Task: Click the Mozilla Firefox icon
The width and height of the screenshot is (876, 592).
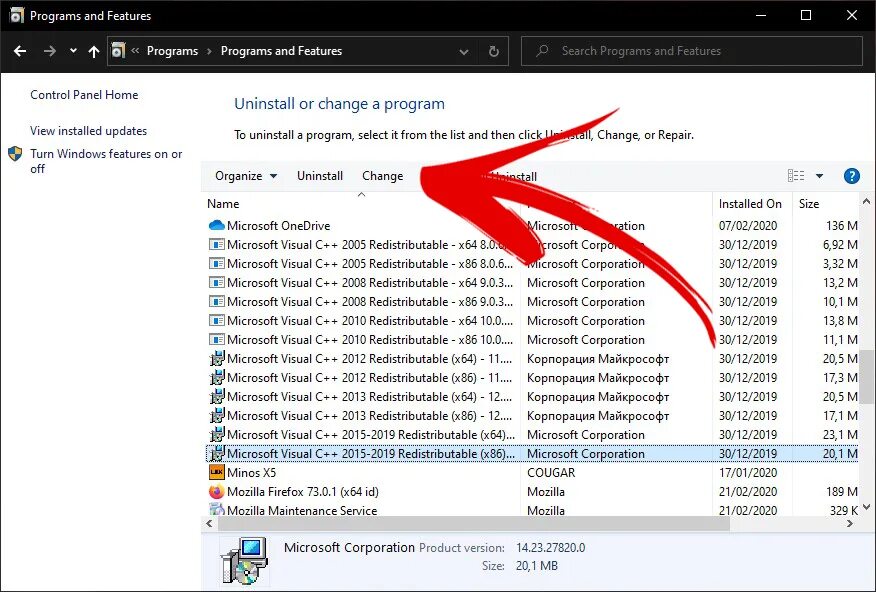Action: (x=216, y=491)
